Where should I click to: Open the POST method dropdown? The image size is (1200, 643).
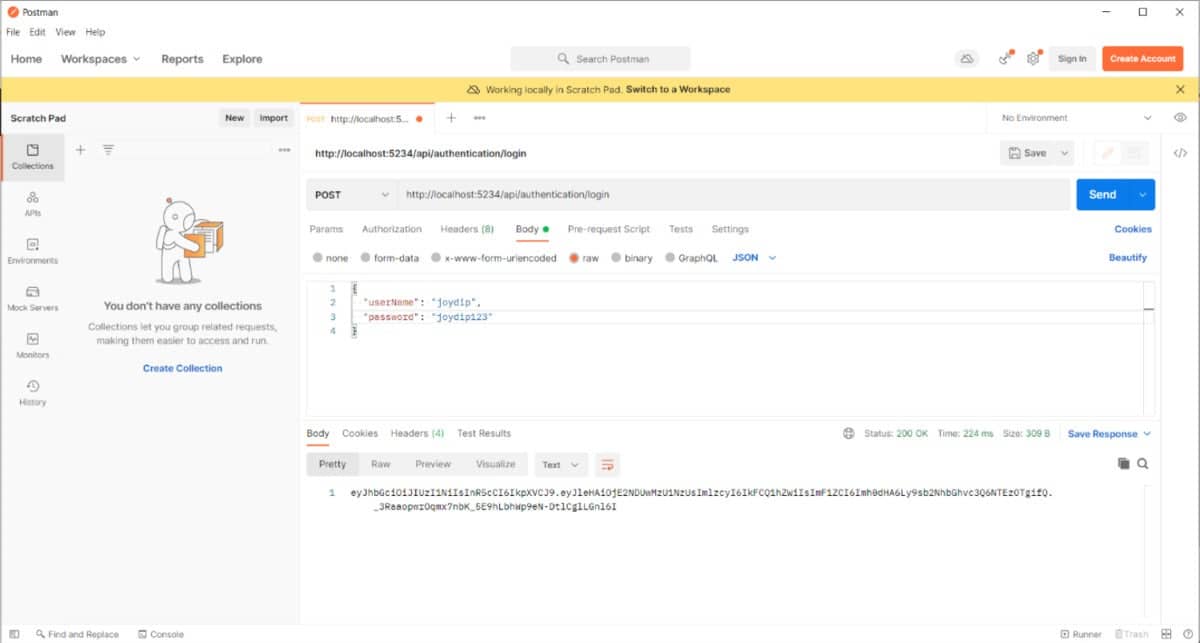[352, 195]
